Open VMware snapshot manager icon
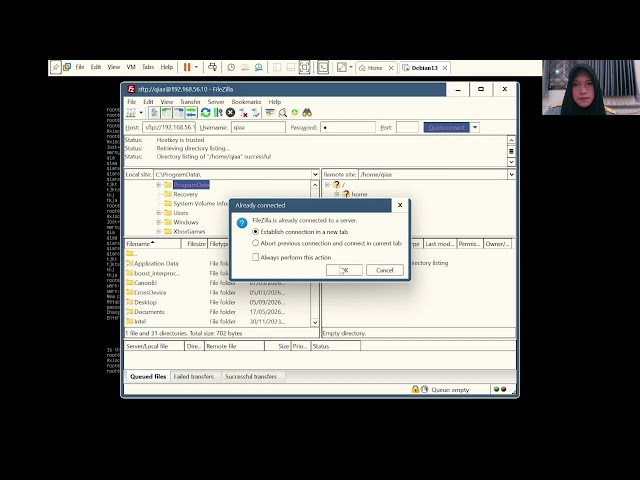Screen dimensions: 640x480 tap(258, 67)
